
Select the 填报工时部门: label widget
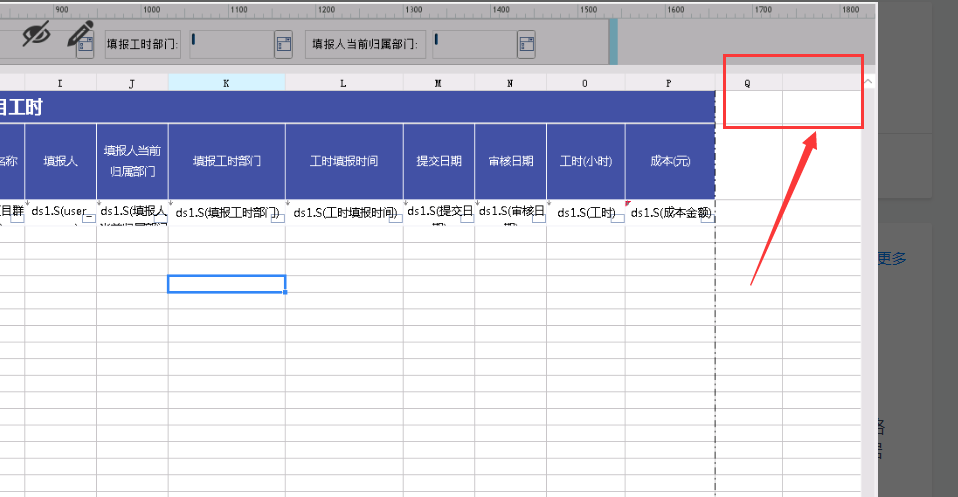143,45
